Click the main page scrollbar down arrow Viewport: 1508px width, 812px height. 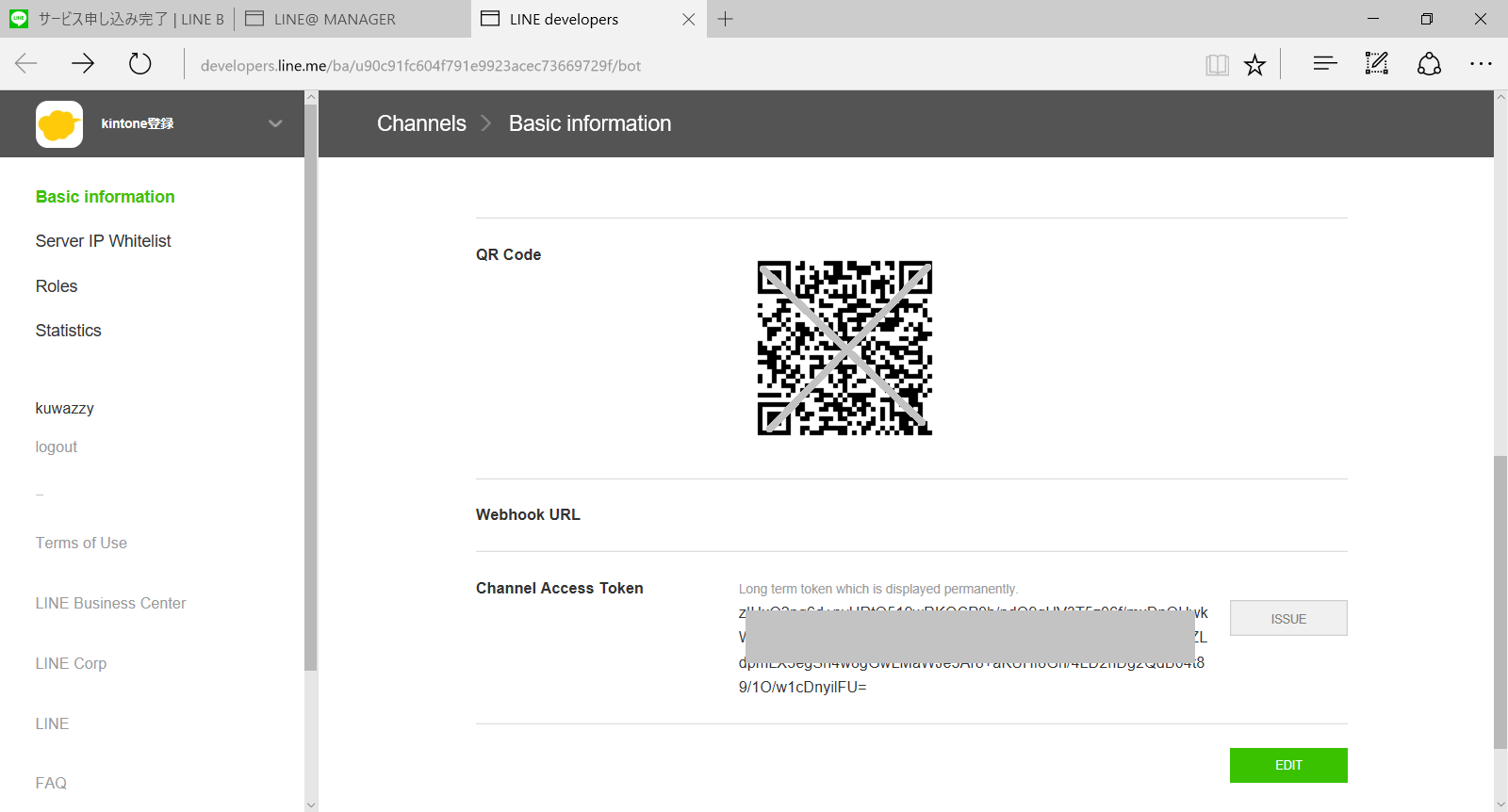point(1500,805)
